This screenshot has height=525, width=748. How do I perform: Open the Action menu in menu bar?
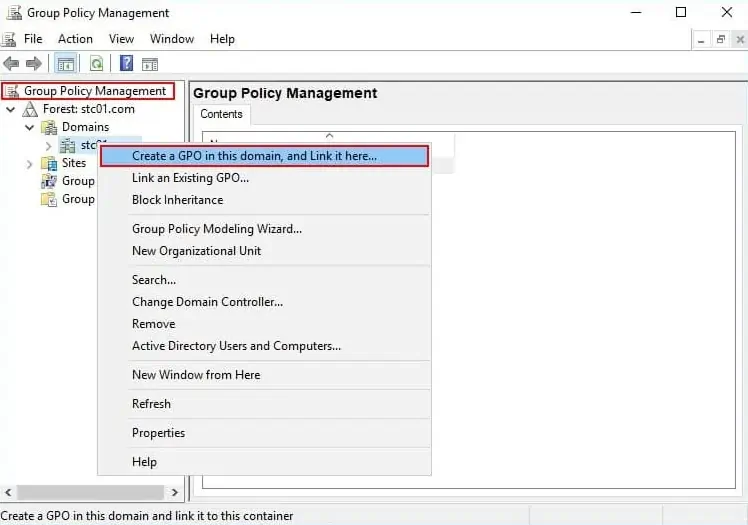click(x=75, y=39)
